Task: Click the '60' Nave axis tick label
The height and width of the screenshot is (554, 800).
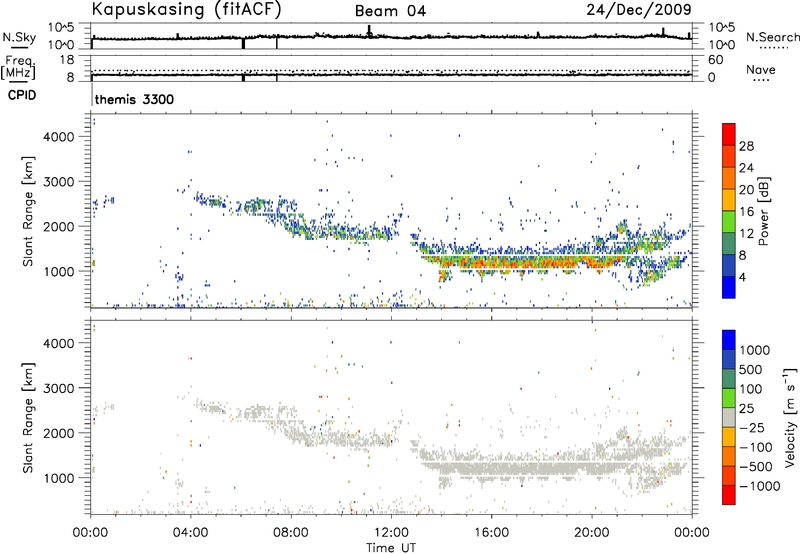Action: [715, 60]
